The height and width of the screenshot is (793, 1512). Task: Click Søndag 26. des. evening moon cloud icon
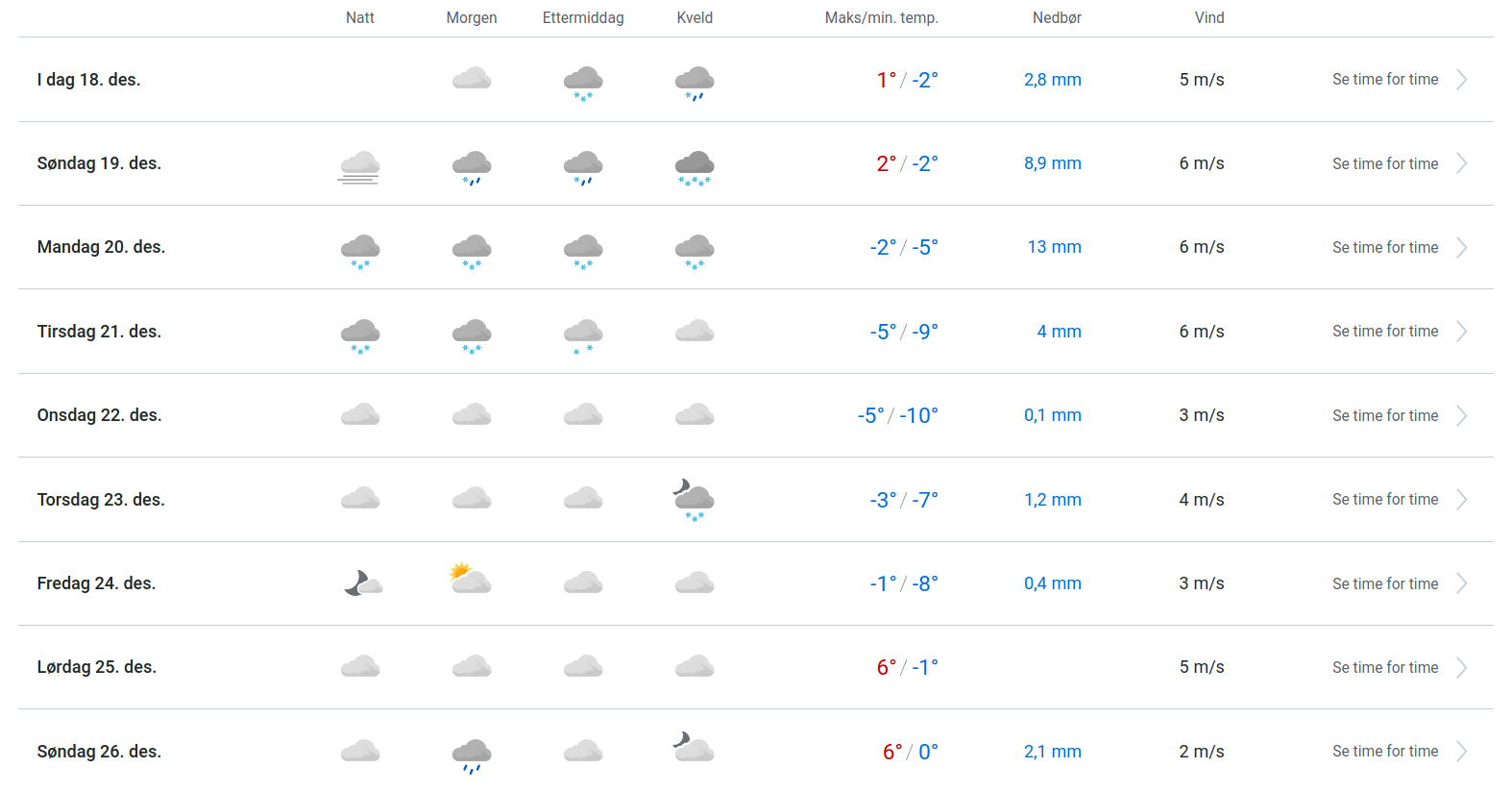point(694,747)
